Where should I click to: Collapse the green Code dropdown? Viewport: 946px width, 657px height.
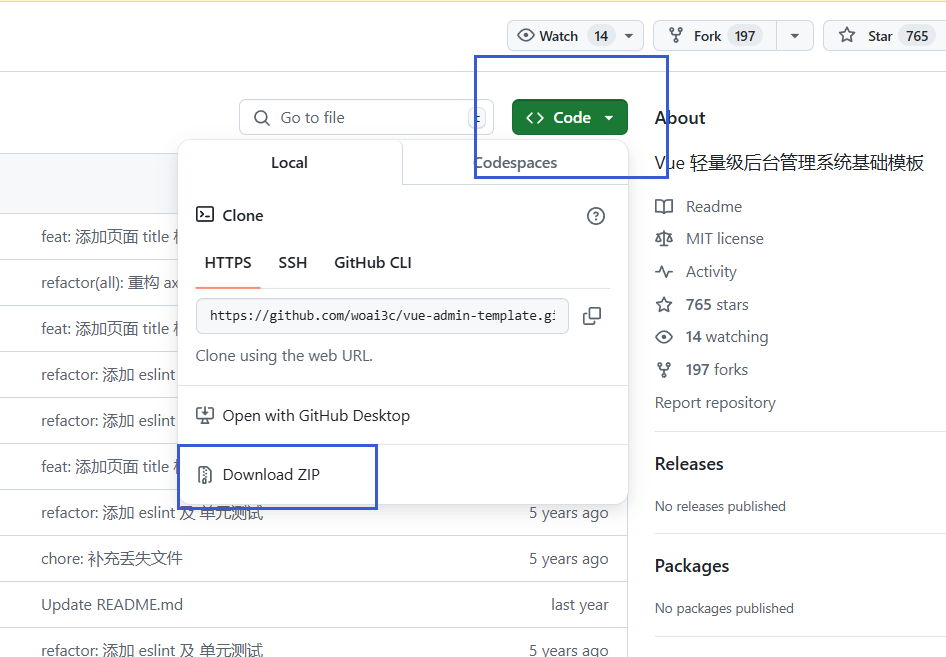tap(570, 117)
